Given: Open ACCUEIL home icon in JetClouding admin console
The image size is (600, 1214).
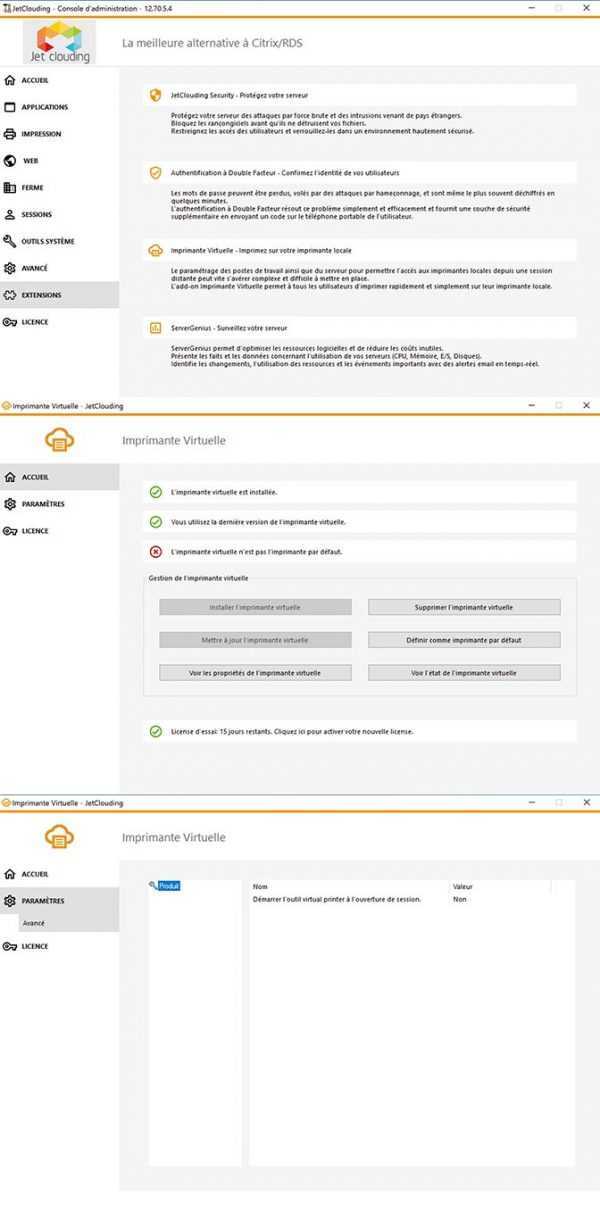Looking at the screenshot, I should coord(10,80).
